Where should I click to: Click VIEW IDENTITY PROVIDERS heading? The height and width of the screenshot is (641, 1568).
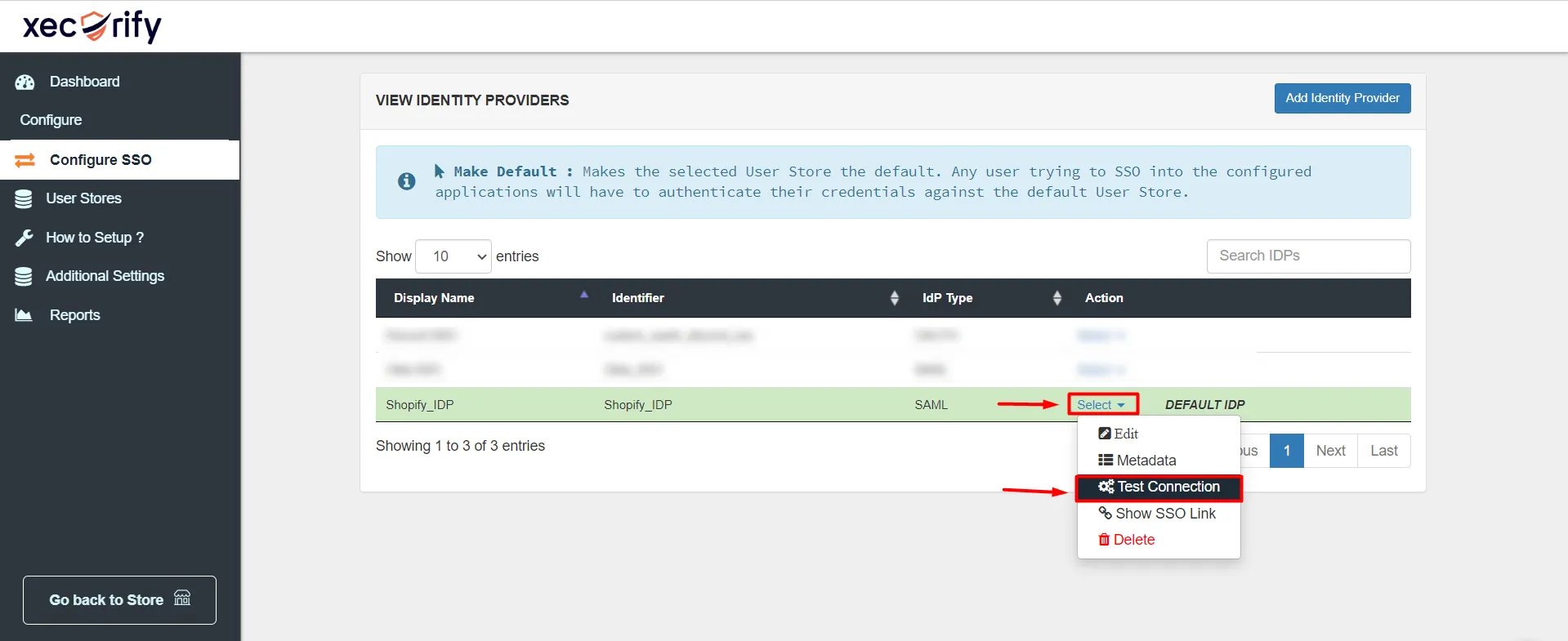472,100
